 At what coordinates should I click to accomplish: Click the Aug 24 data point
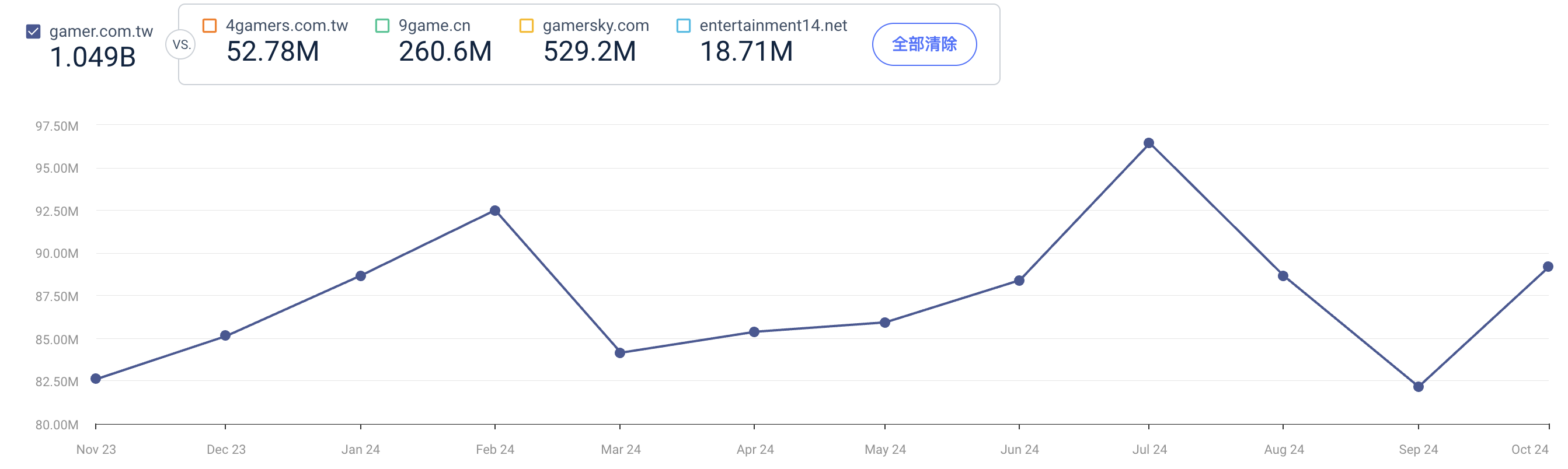point(1283,276)
